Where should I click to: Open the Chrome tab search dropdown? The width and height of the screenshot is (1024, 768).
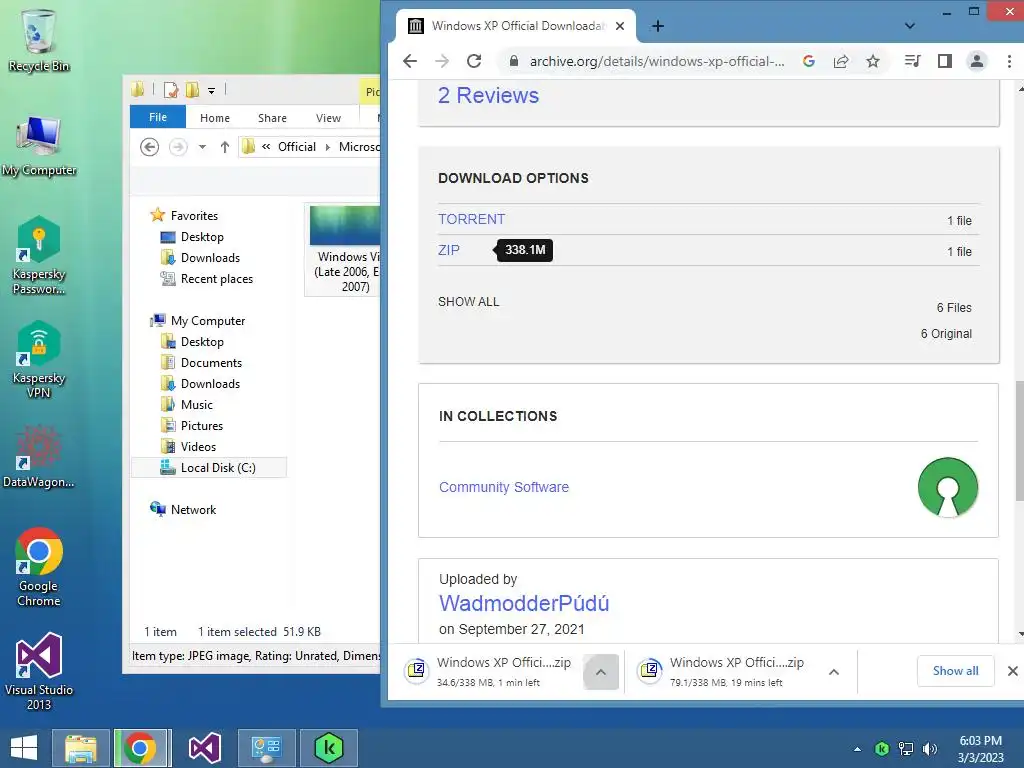coord(910,26)
